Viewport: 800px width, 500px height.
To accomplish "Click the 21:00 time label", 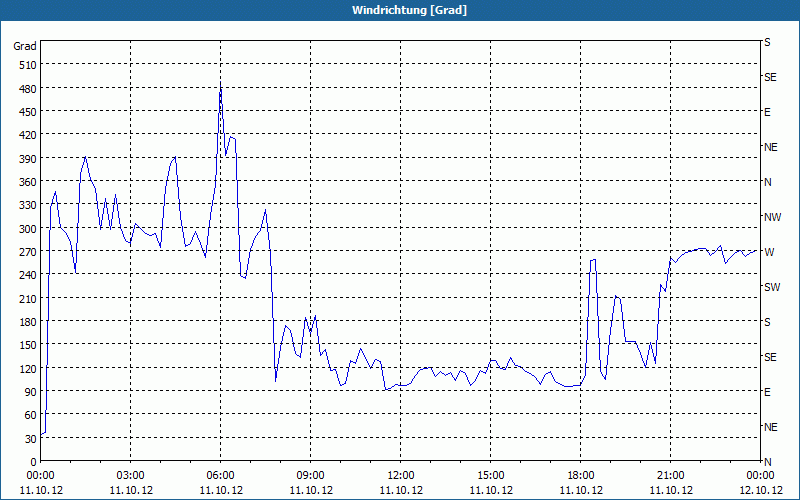I will pos(670,476).
